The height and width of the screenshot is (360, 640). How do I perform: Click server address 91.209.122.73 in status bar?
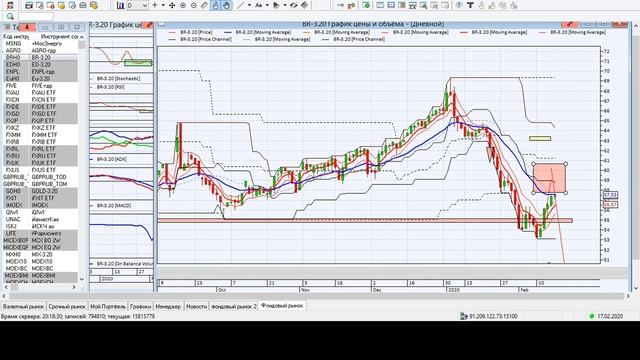493,316
